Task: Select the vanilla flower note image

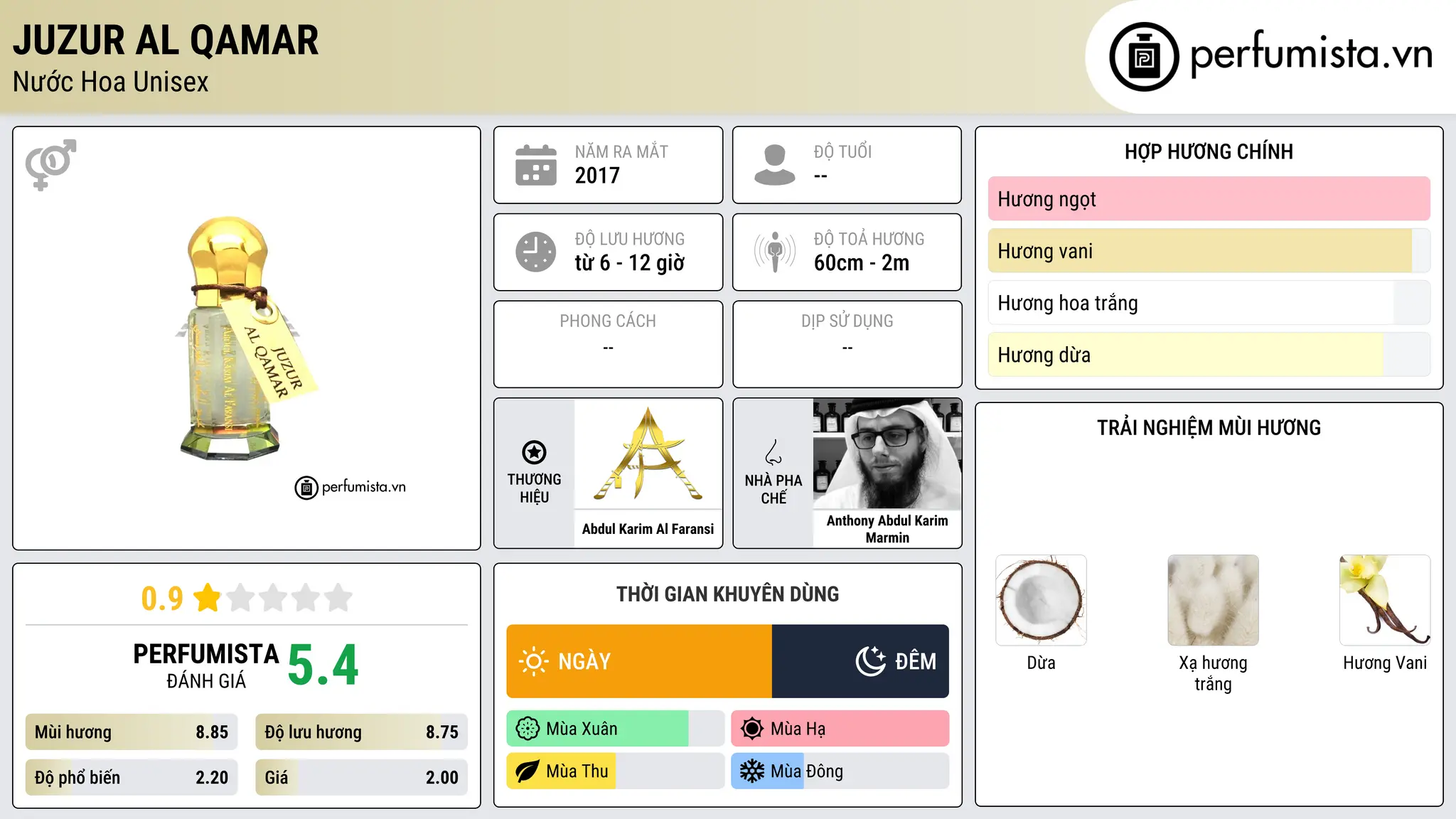Action: (x=1385, y=600)
